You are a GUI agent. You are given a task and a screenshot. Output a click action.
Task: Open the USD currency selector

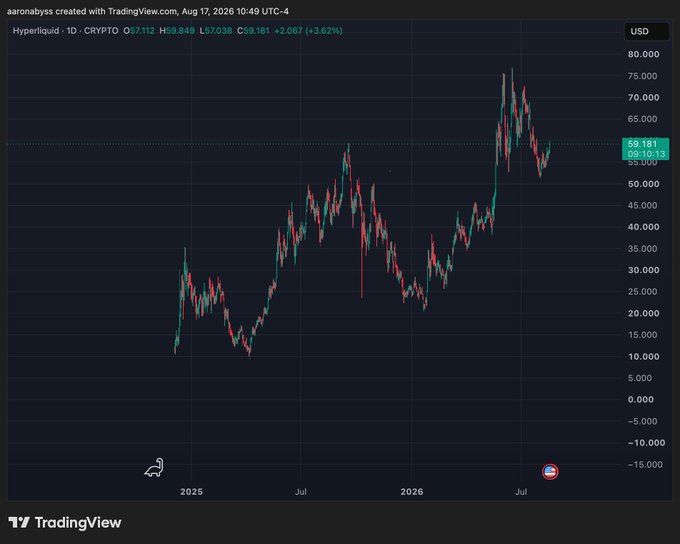click(x=646, y=31)
